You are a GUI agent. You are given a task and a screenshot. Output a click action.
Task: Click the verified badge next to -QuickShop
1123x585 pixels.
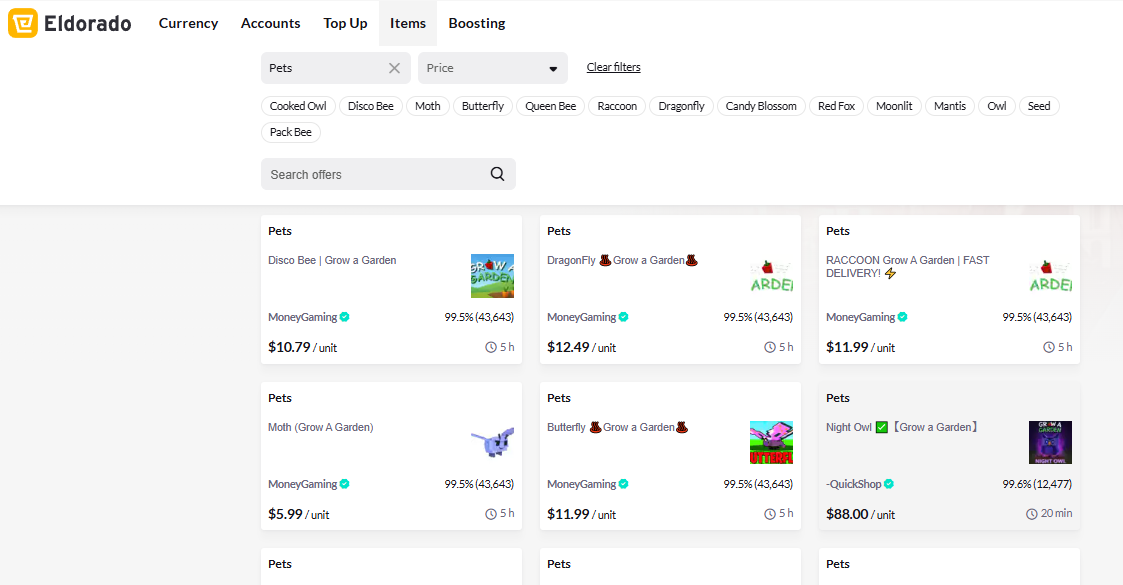point(889,484)
